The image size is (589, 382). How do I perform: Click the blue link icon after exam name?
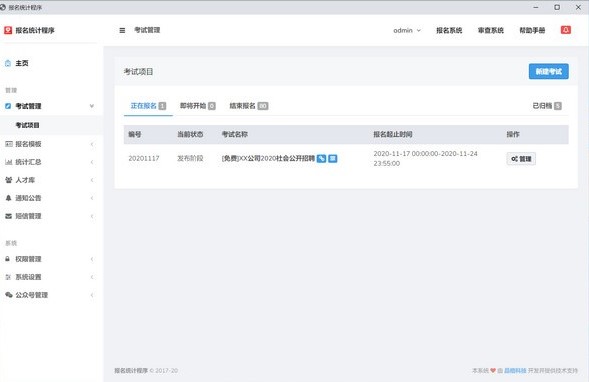[322, 159]
